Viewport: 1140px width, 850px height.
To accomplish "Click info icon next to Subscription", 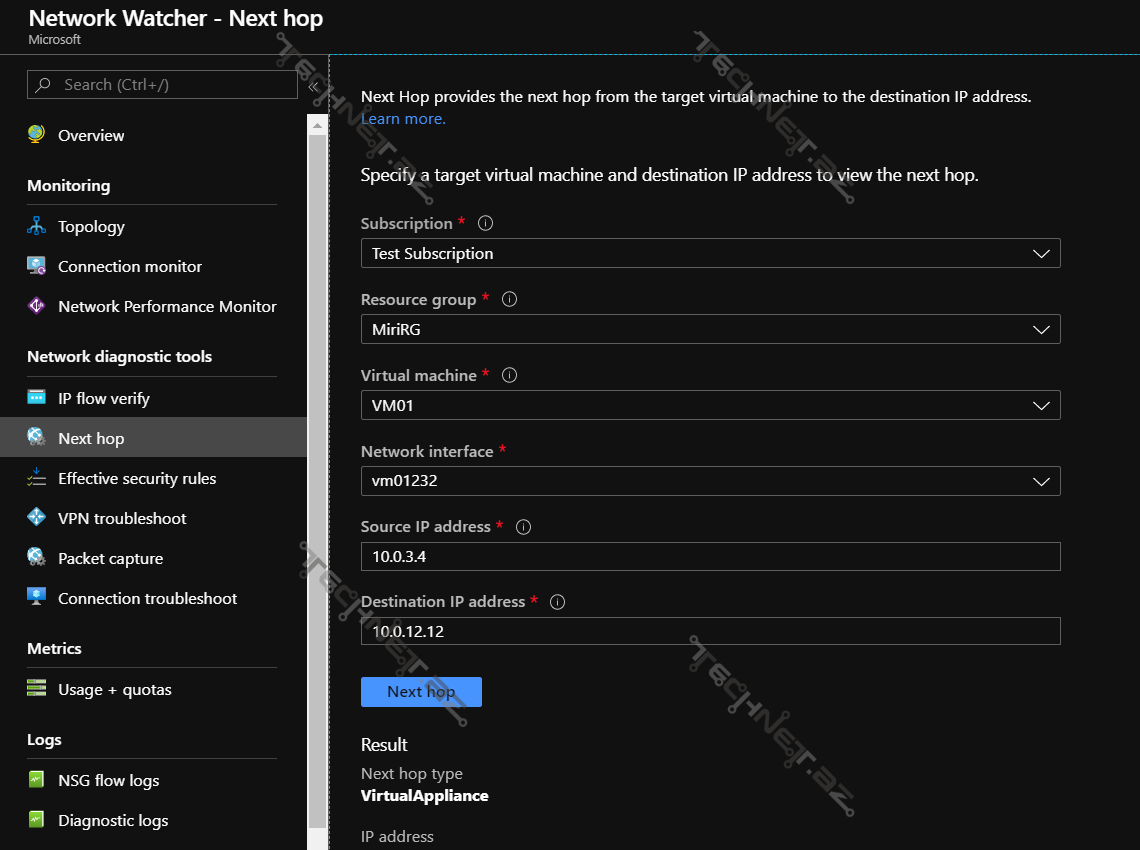I will pos(486,223).
